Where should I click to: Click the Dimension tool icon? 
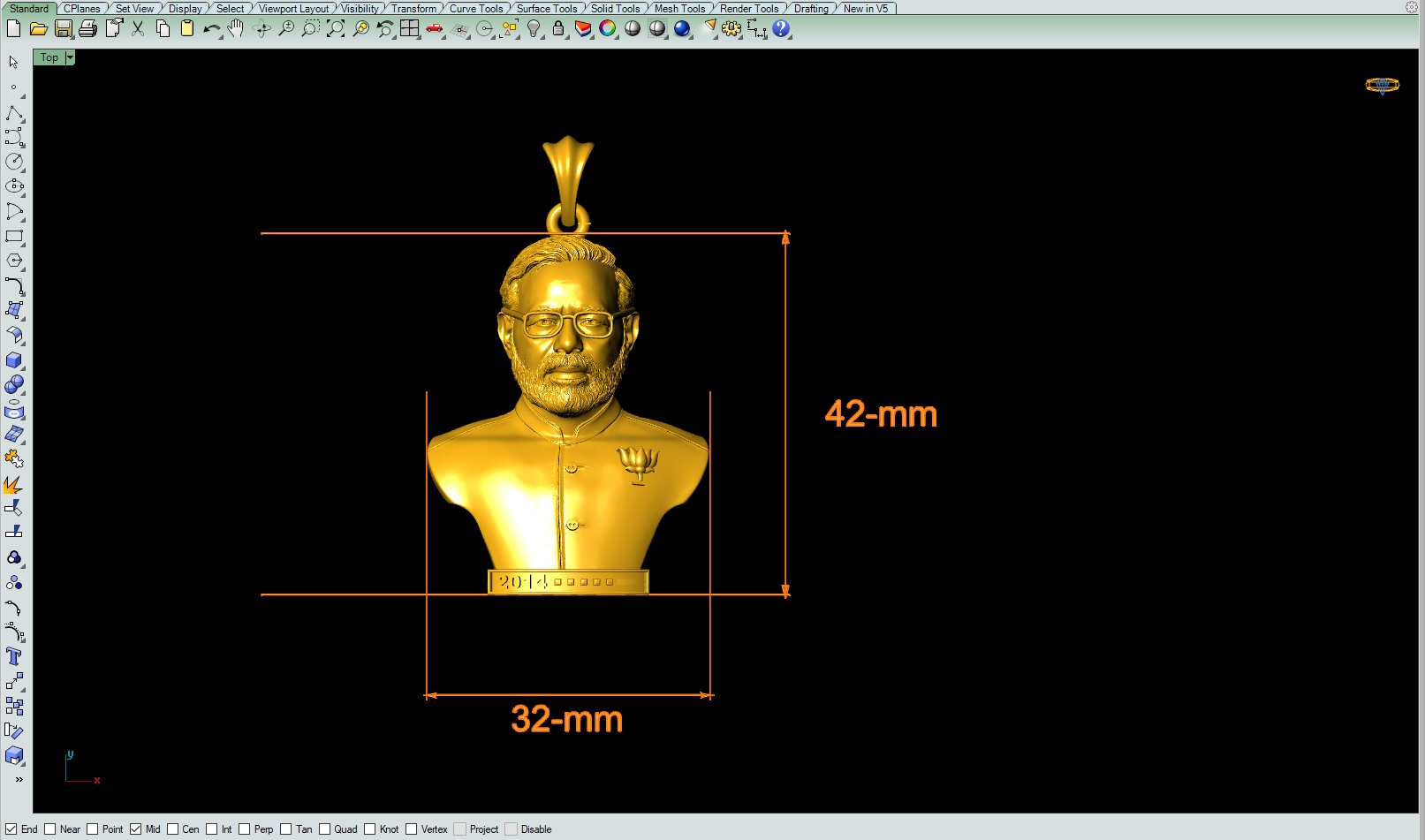tap(757, 28)
